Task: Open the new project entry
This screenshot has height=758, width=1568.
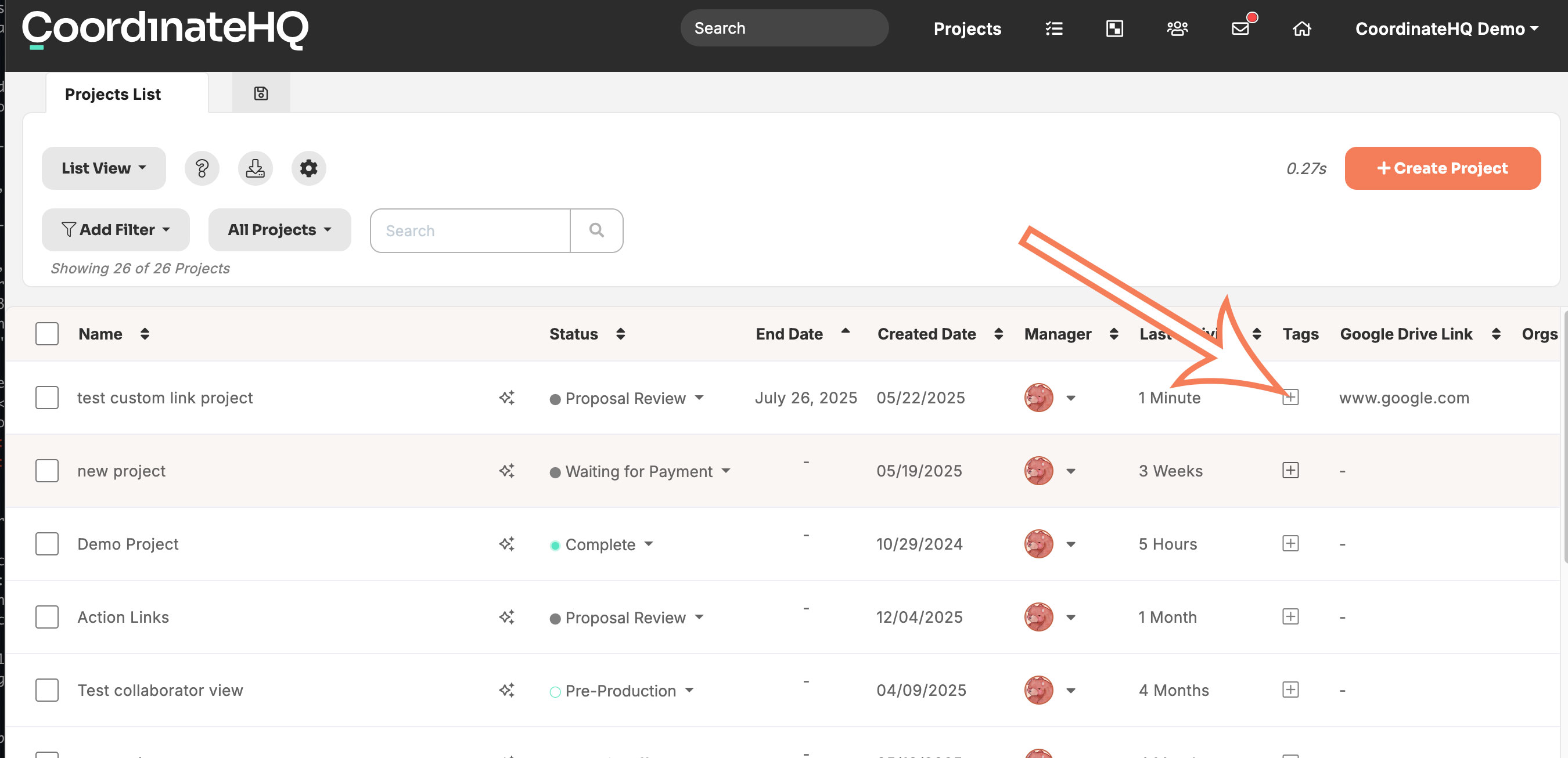Action: 121,471
